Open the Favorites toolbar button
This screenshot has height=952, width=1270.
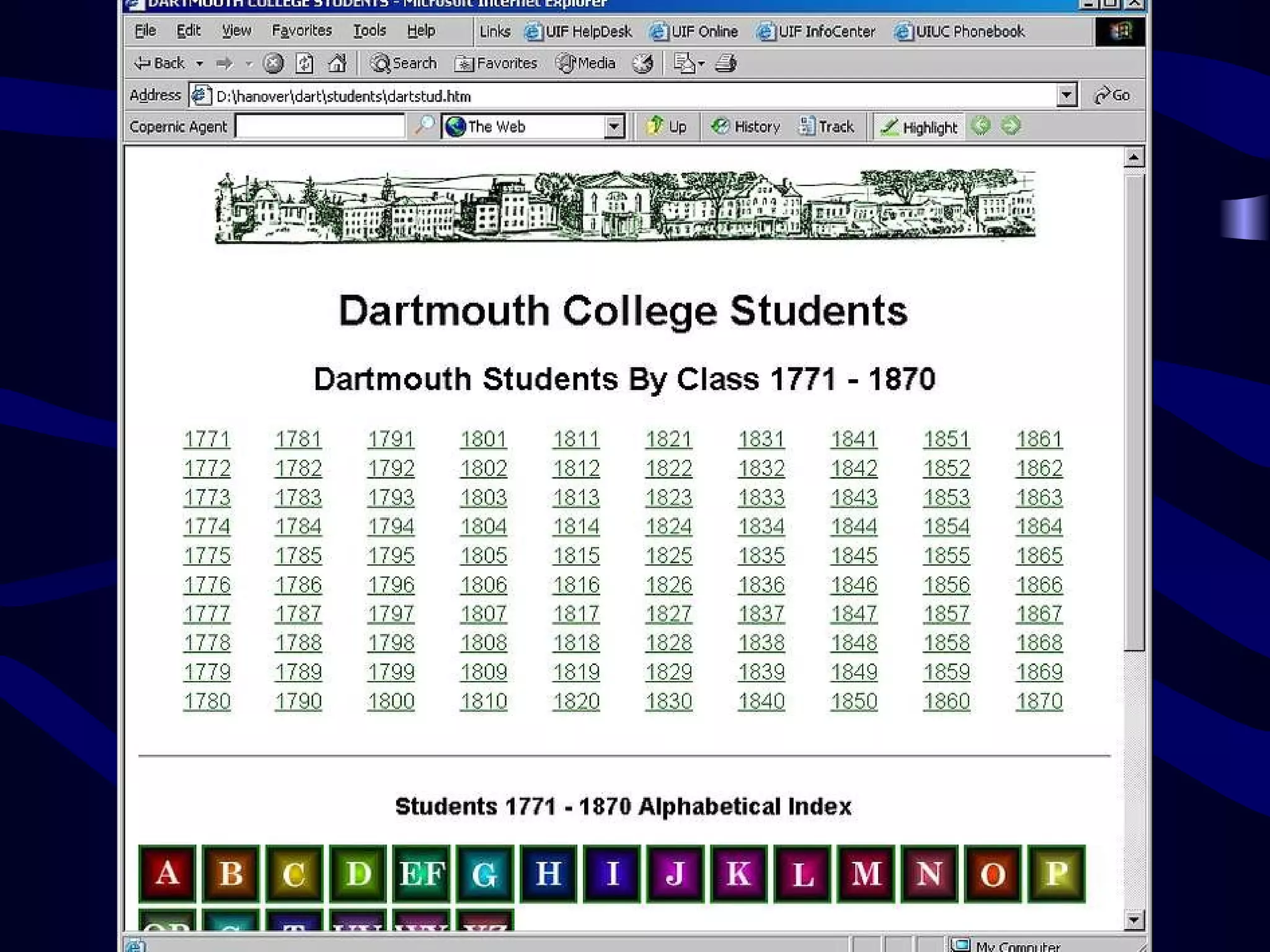coord(496,63)
